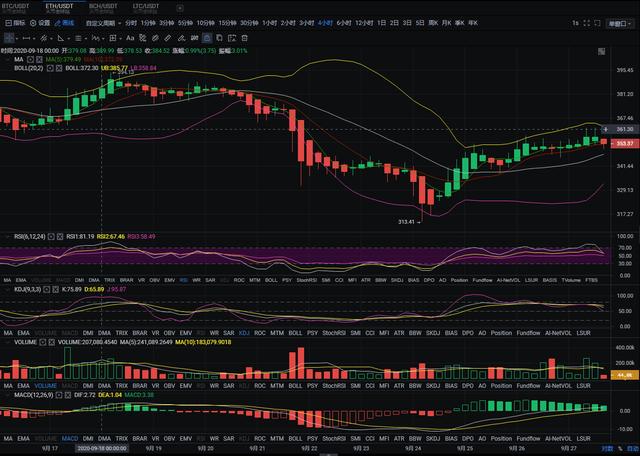
Task: Click the 2020-09-18 00:00:00 time axis label
Action: click(102, 448)
